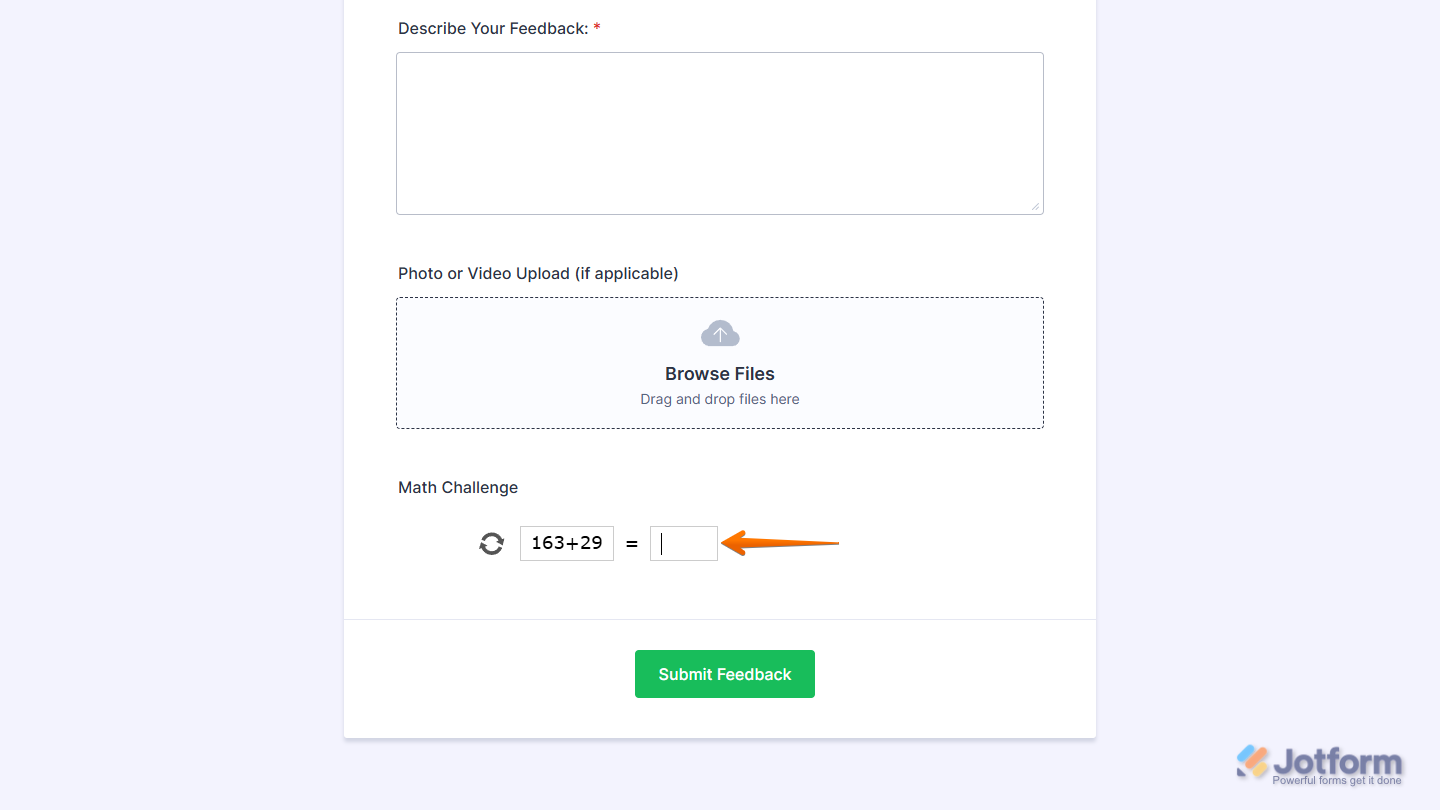The height and width of the screenshot is (810, 1440).
Task: Click the Math Challenge label
Action: tap(457, 487)
